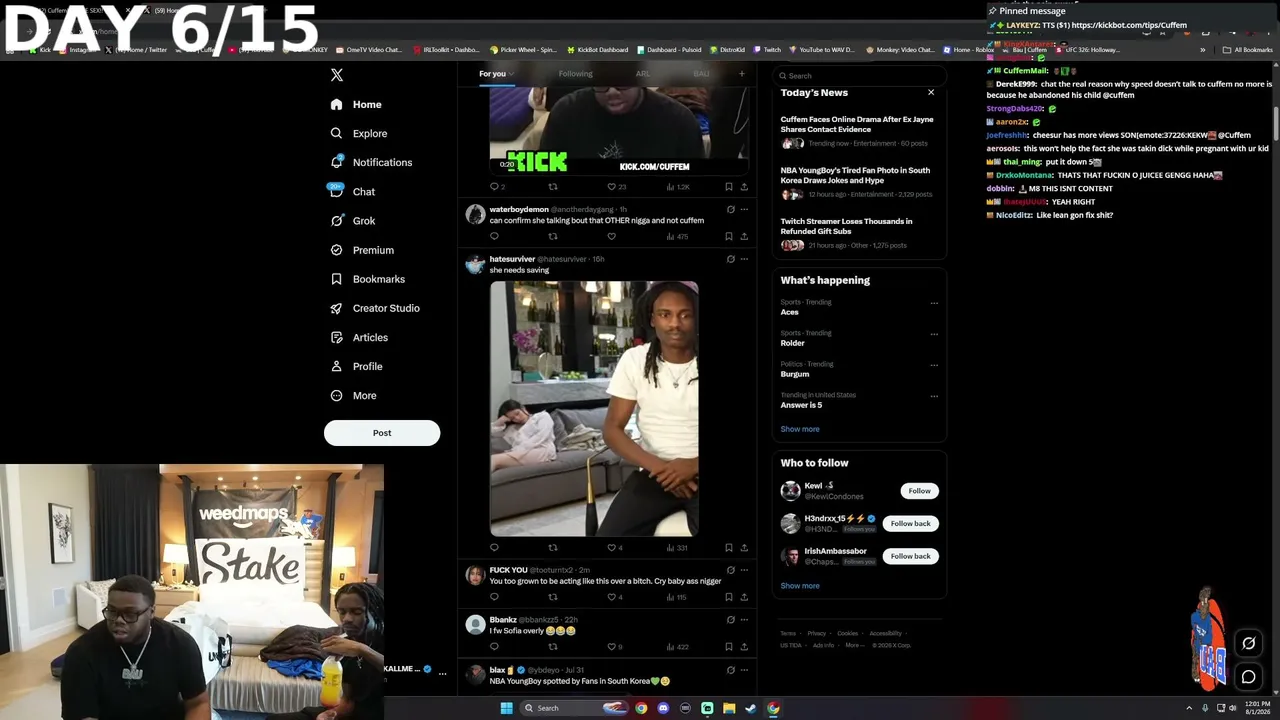
Task: Open options for the Aces trend
Action: 934,303
